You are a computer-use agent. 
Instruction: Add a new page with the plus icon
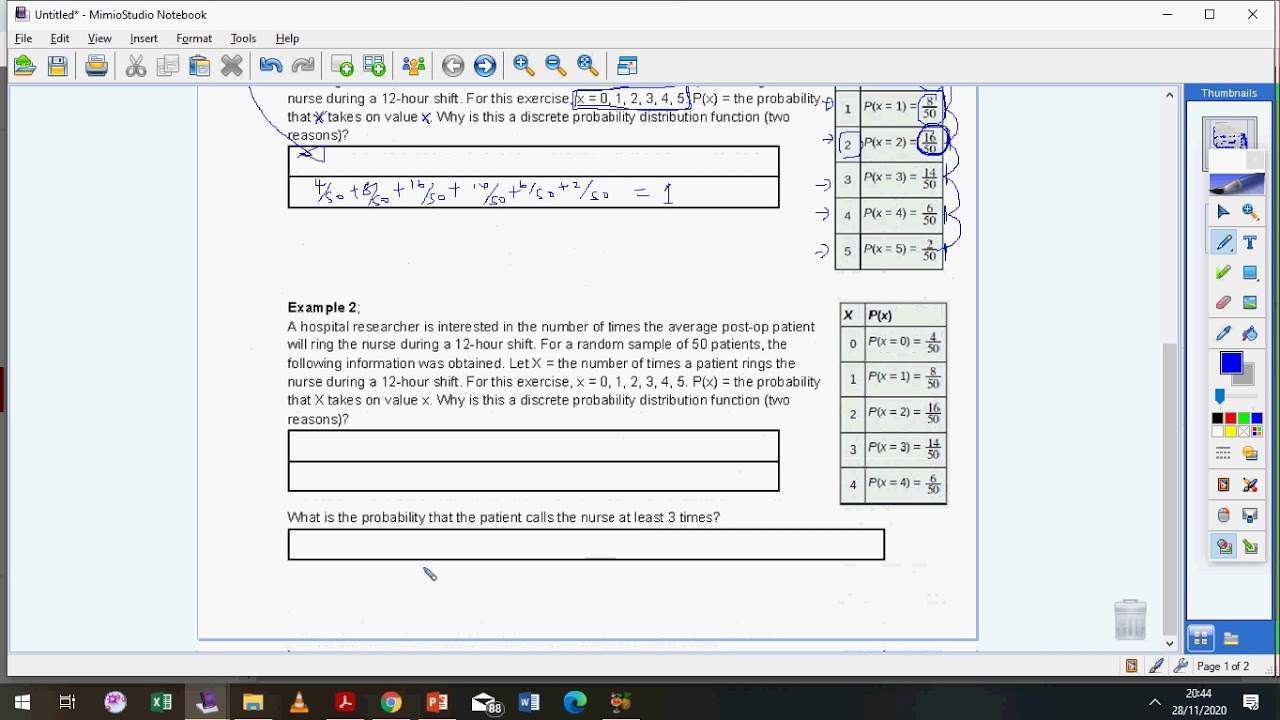[x=342, y=66]
